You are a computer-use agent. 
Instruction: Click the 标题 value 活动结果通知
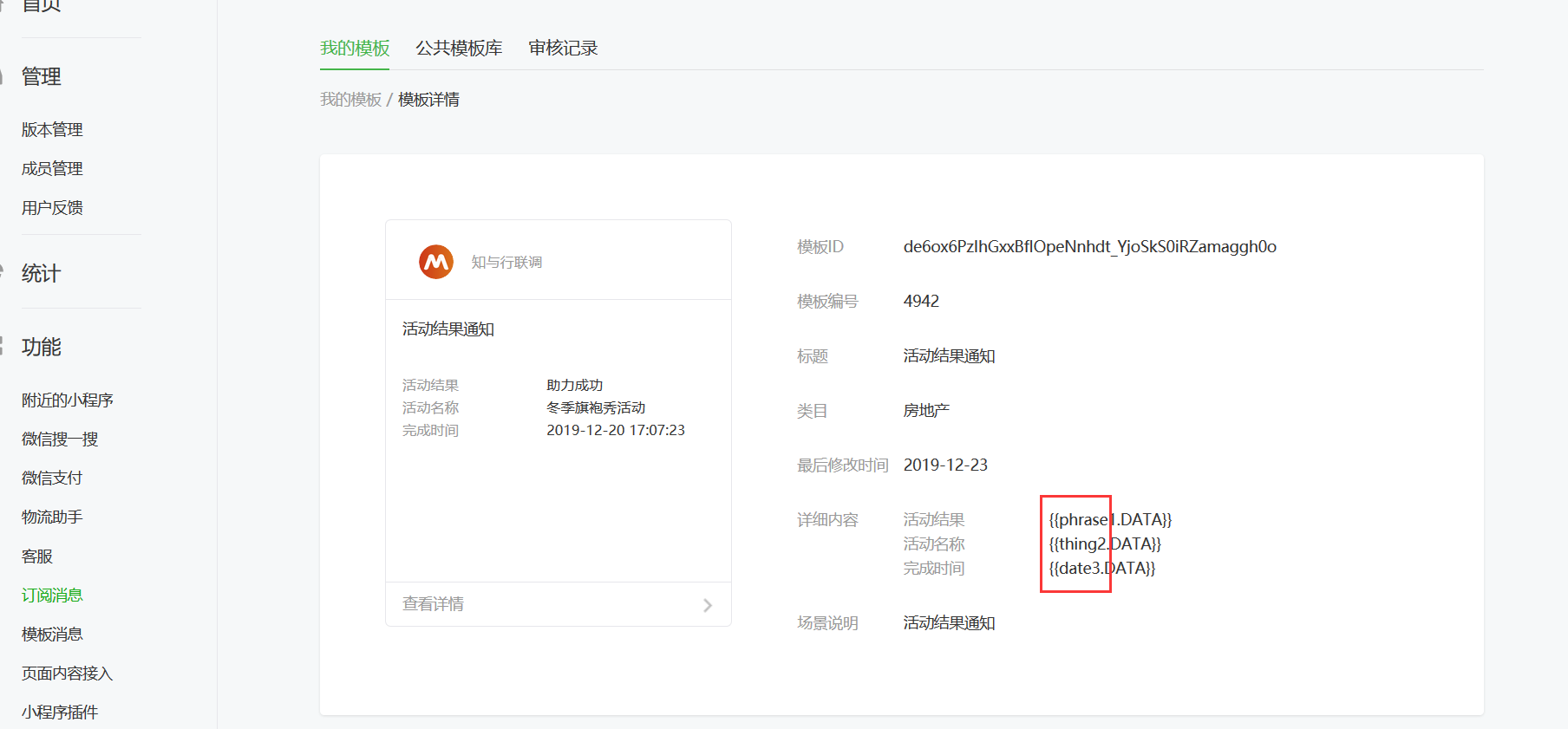949,355
